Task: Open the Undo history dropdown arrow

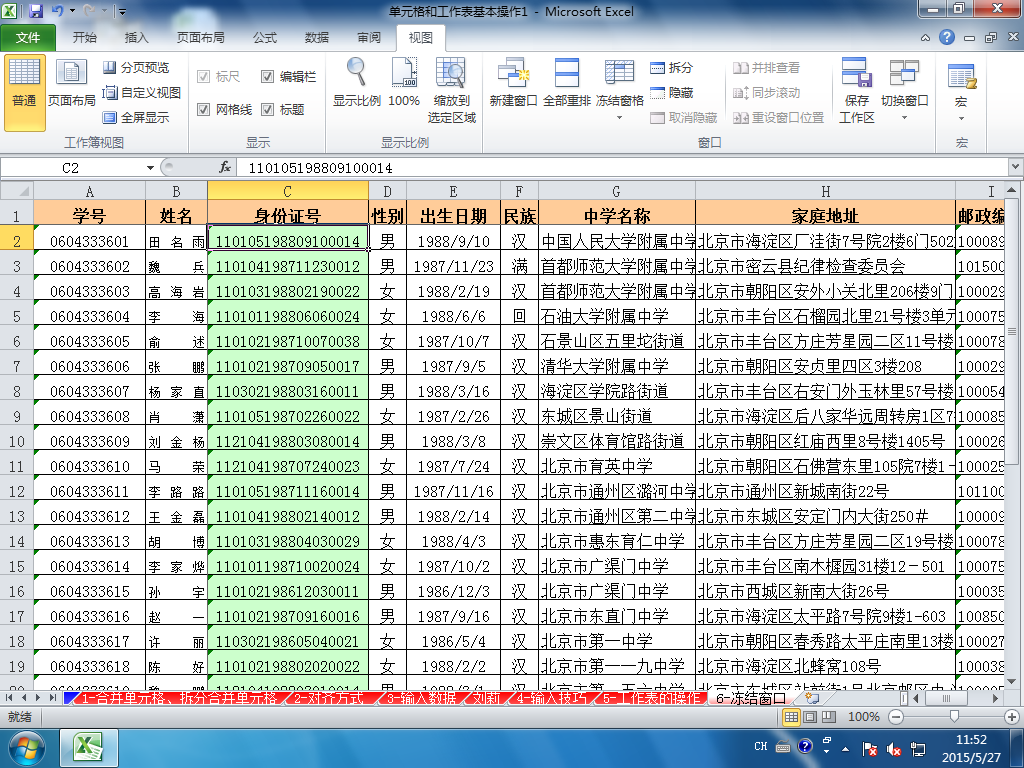Action: (72, 11)
